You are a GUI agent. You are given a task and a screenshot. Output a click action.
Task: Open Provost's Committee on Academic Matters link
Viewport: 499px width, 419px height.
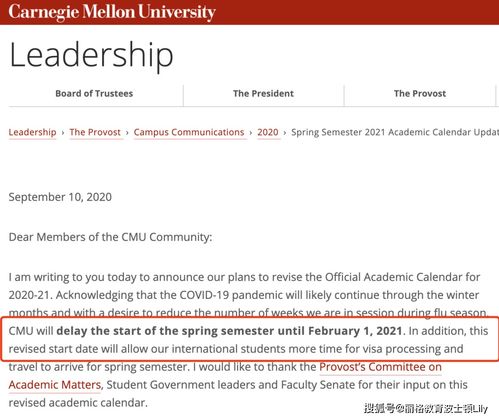pos(380,367)
